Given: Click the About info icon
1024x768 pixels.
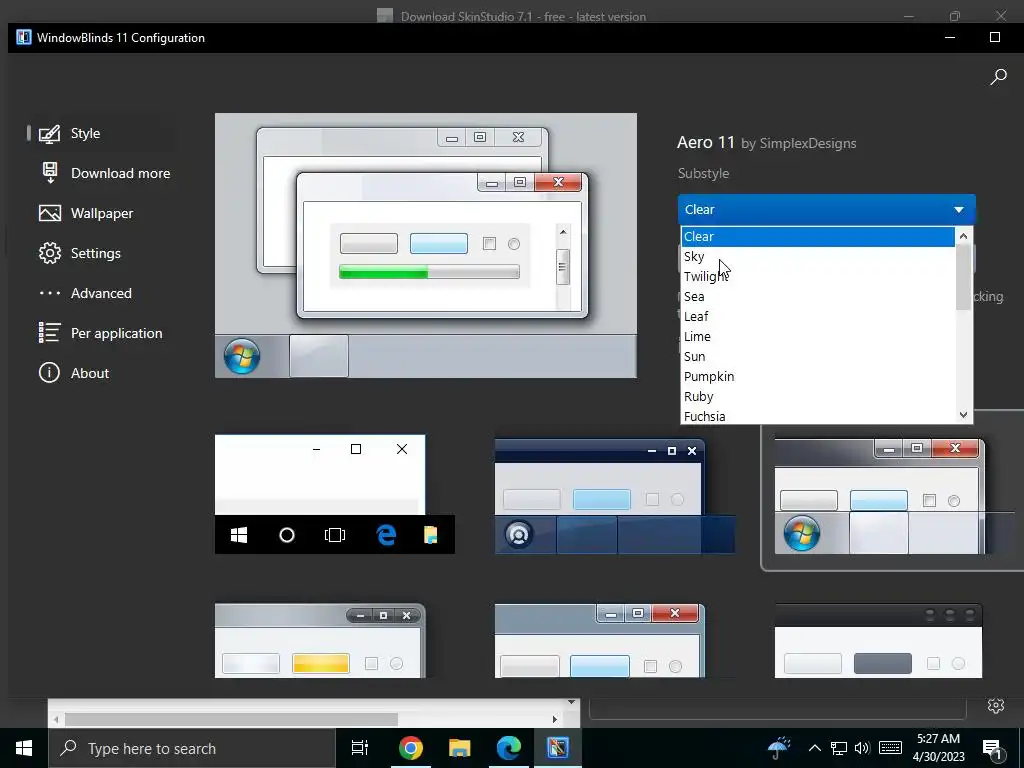Looking at the screenshot, I should pos(50,373).
